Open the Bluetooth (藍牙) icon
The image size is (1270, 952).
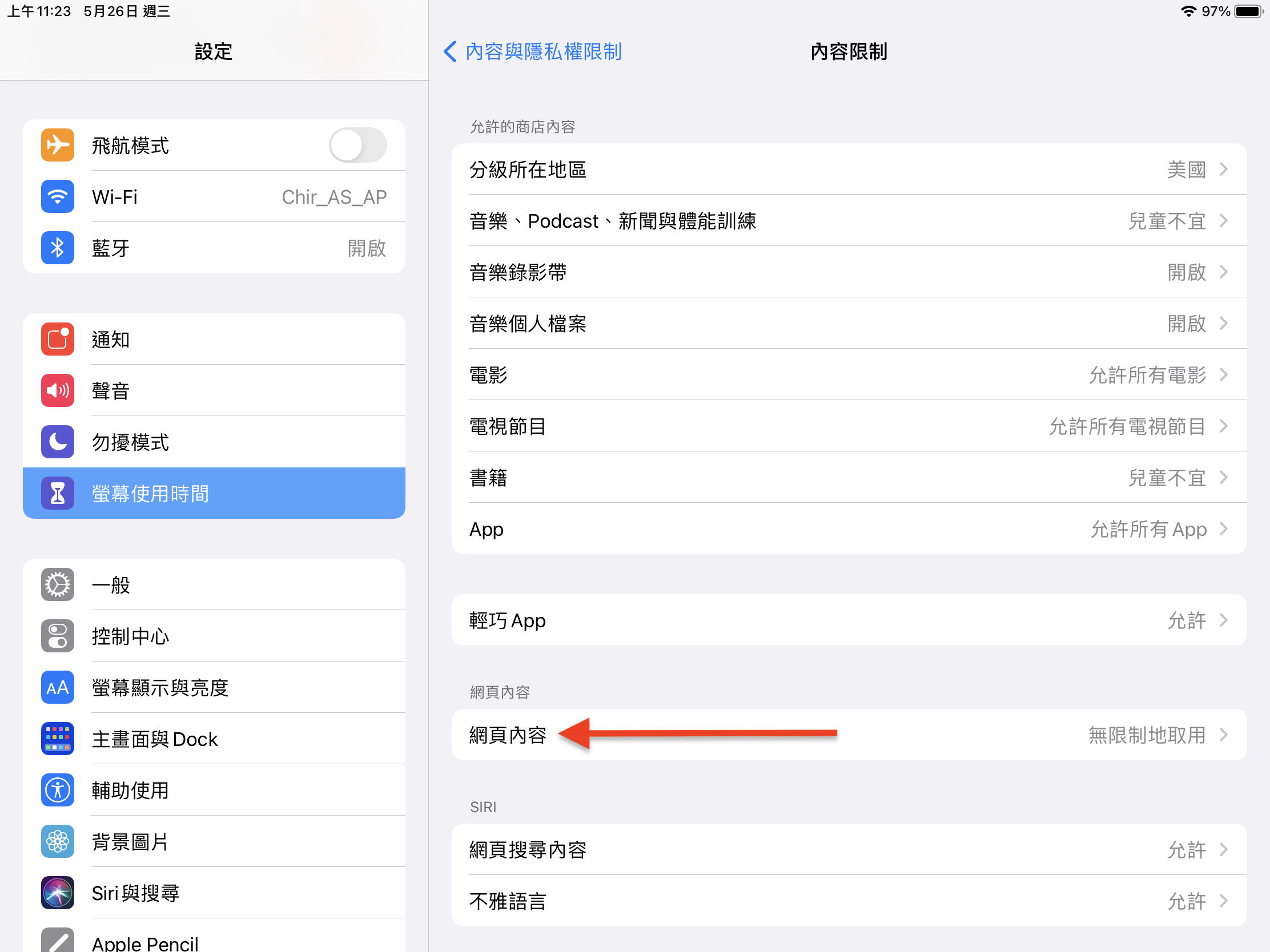58,248
